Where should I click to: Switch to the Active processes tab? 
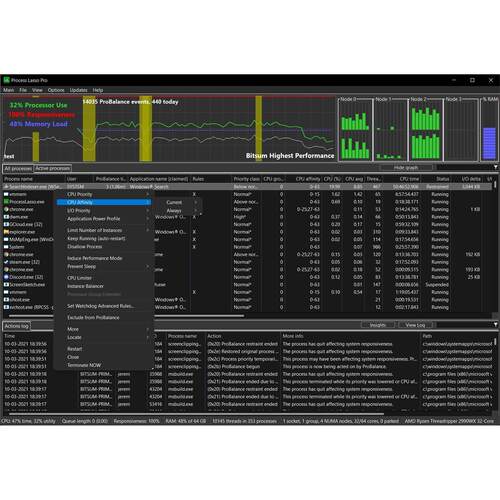53,168
